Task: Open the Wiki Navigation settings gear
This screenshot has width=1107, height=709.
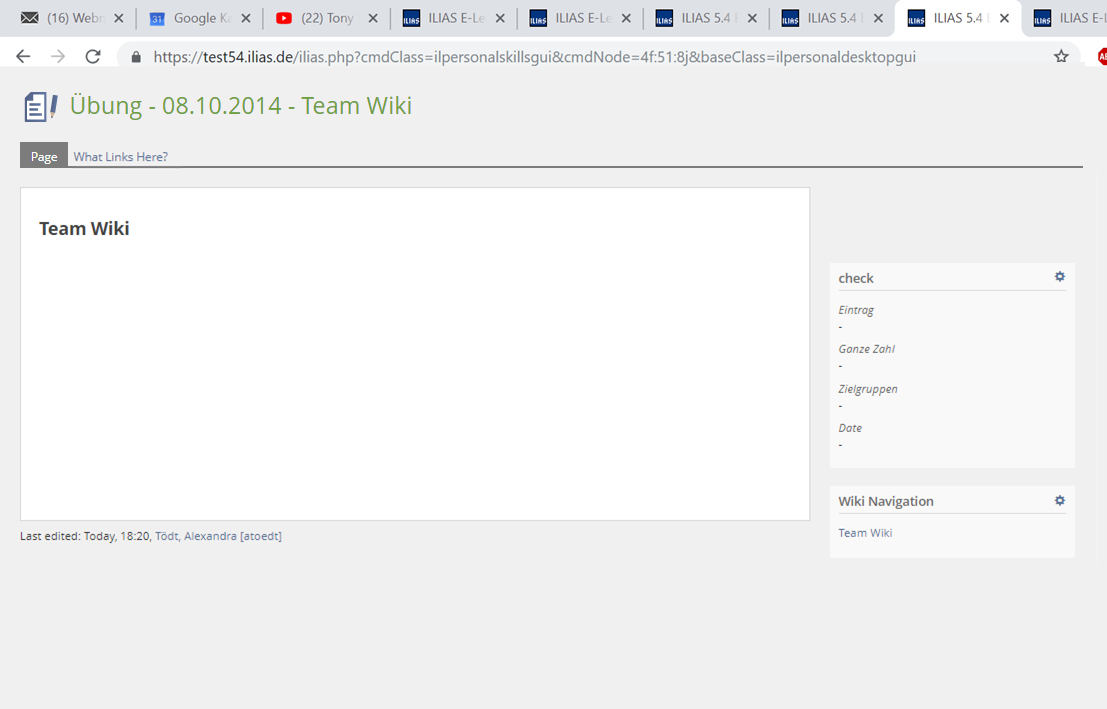Action: [1059, 500]
